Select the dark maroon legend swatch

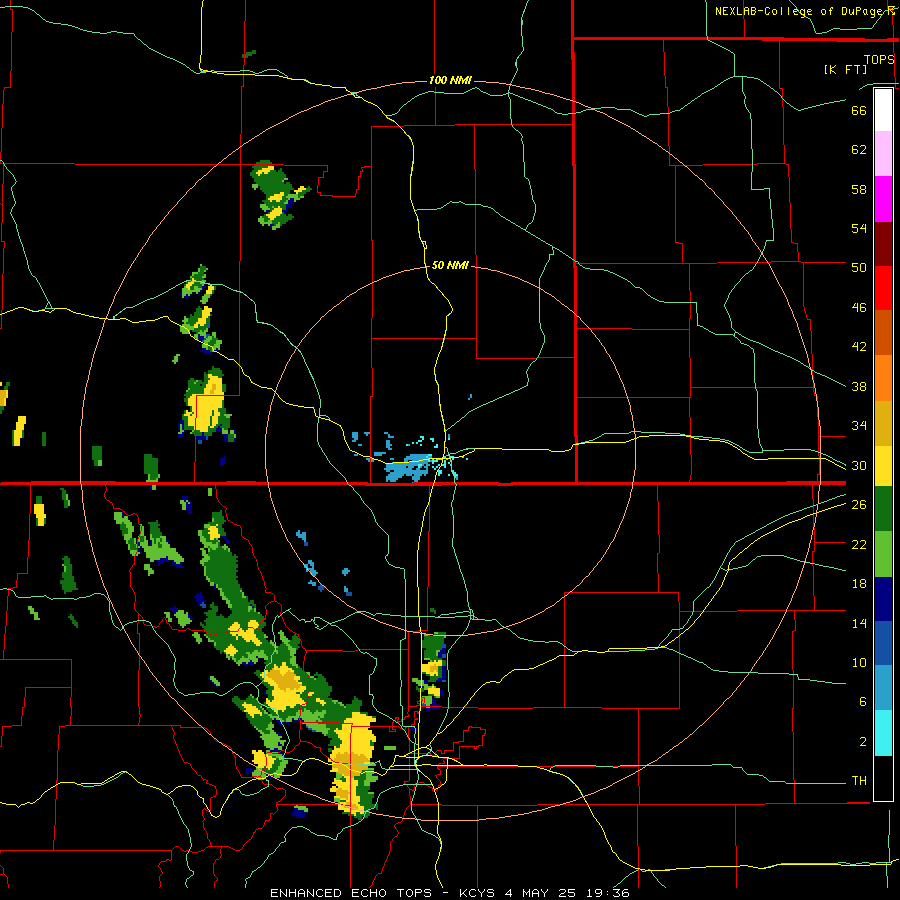click(x=883, y=243)
